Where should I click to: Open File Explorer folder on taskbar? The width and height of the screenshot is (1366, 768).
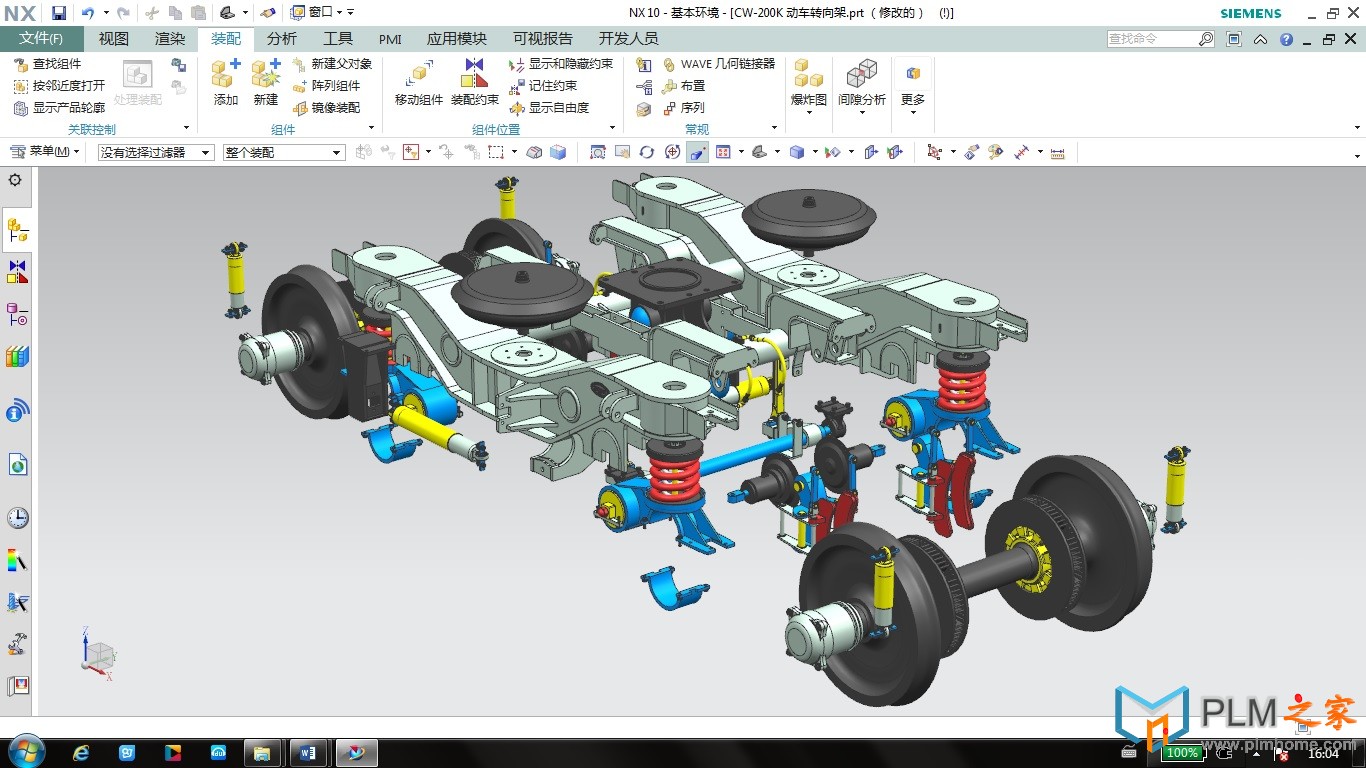[x=262, y=752]
